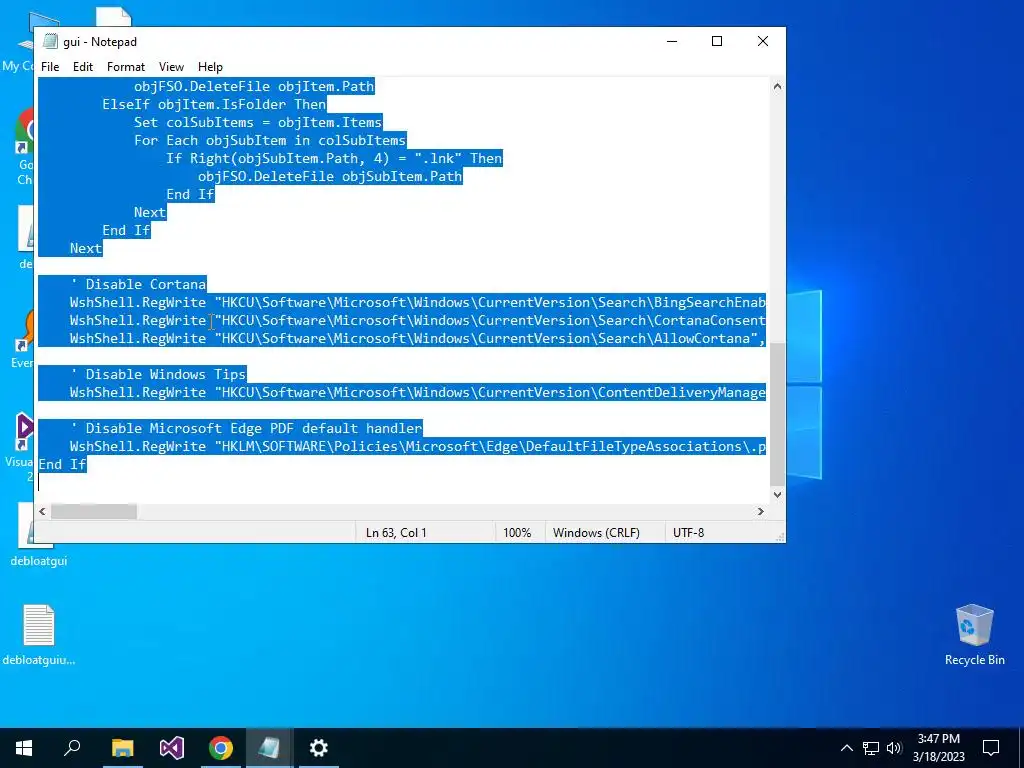1024x768 pixels.
Task: Click the final 'End If' line
Action: point(62,464)
